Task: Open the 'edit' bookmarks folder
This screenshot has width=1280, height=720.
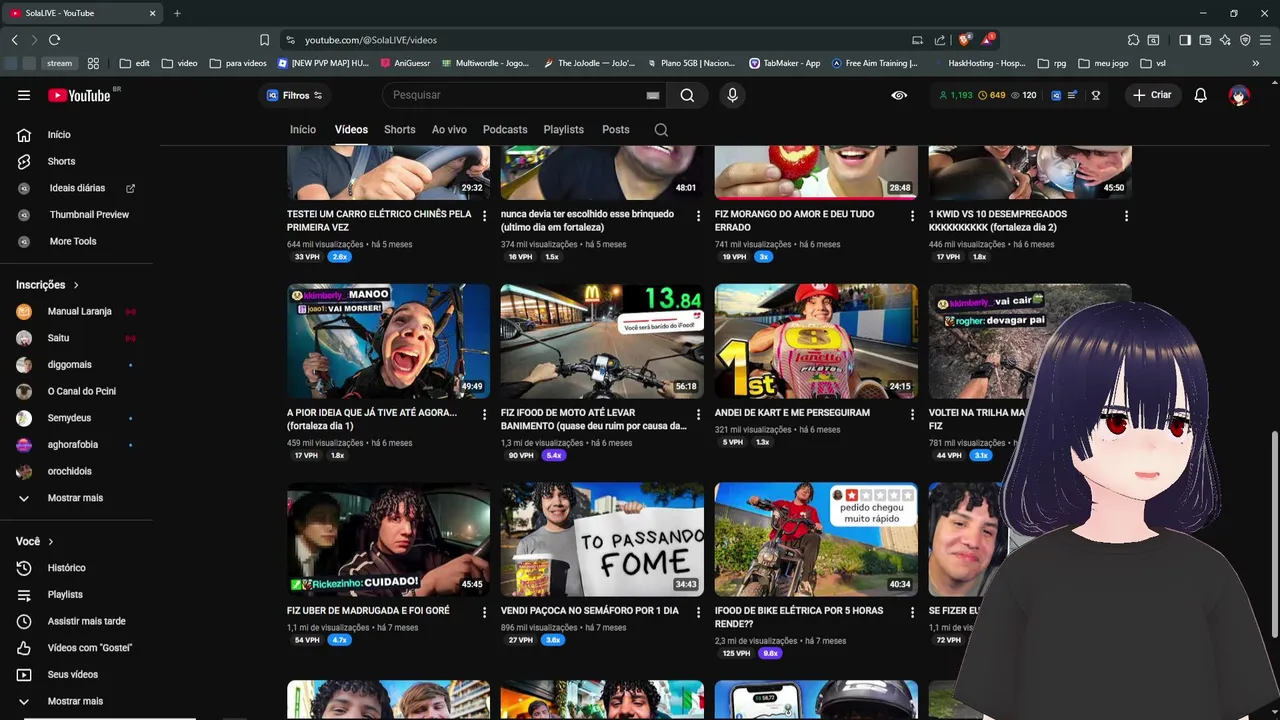Action: [134, 63]
